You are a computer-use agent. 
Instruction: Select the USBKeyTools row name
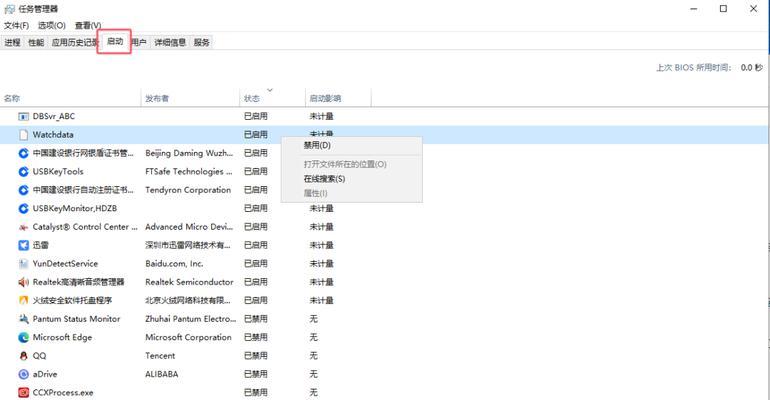58,172
